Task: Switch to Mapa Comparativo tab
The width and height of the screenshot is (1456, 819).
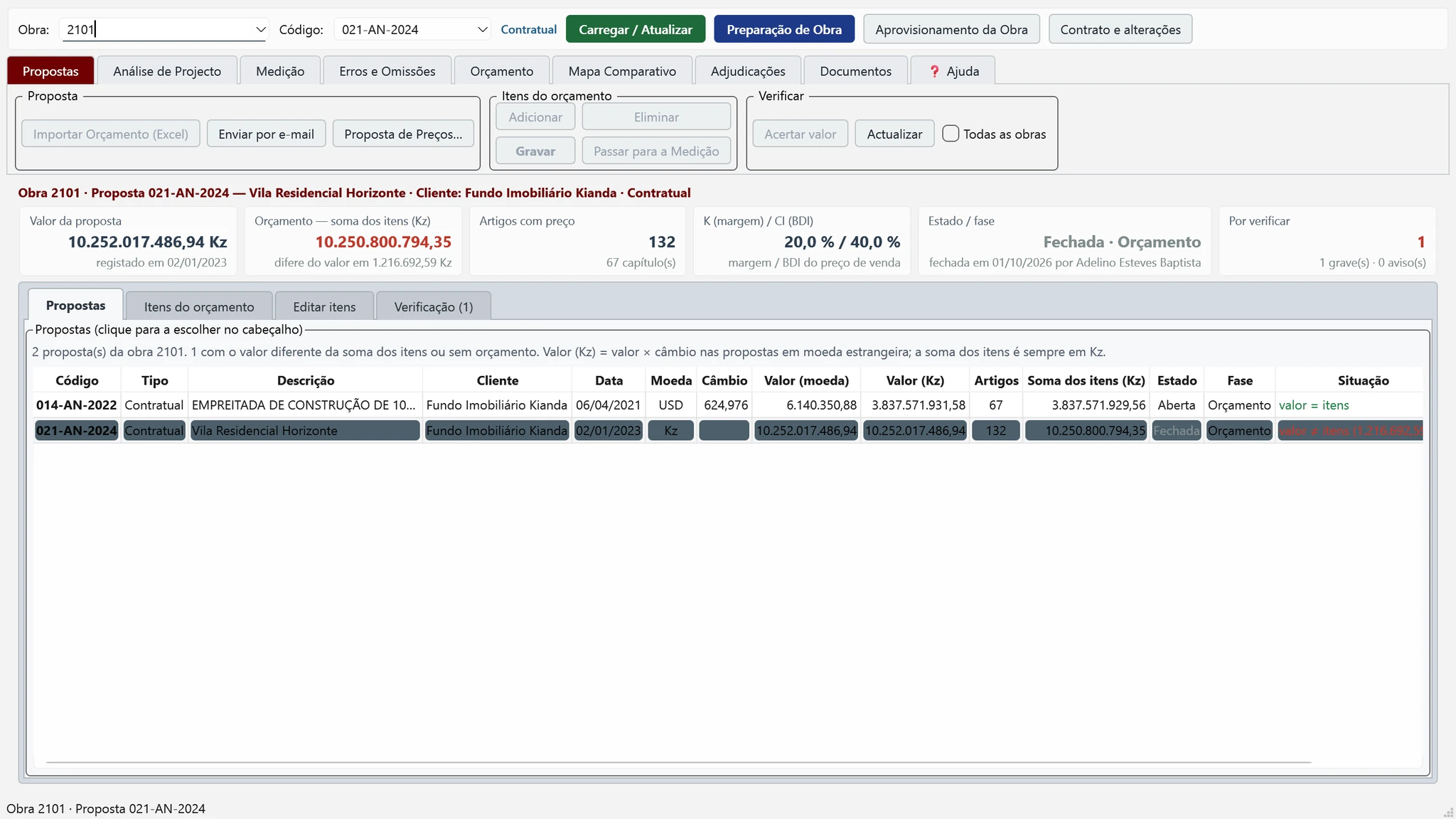Action: point(622,71)
